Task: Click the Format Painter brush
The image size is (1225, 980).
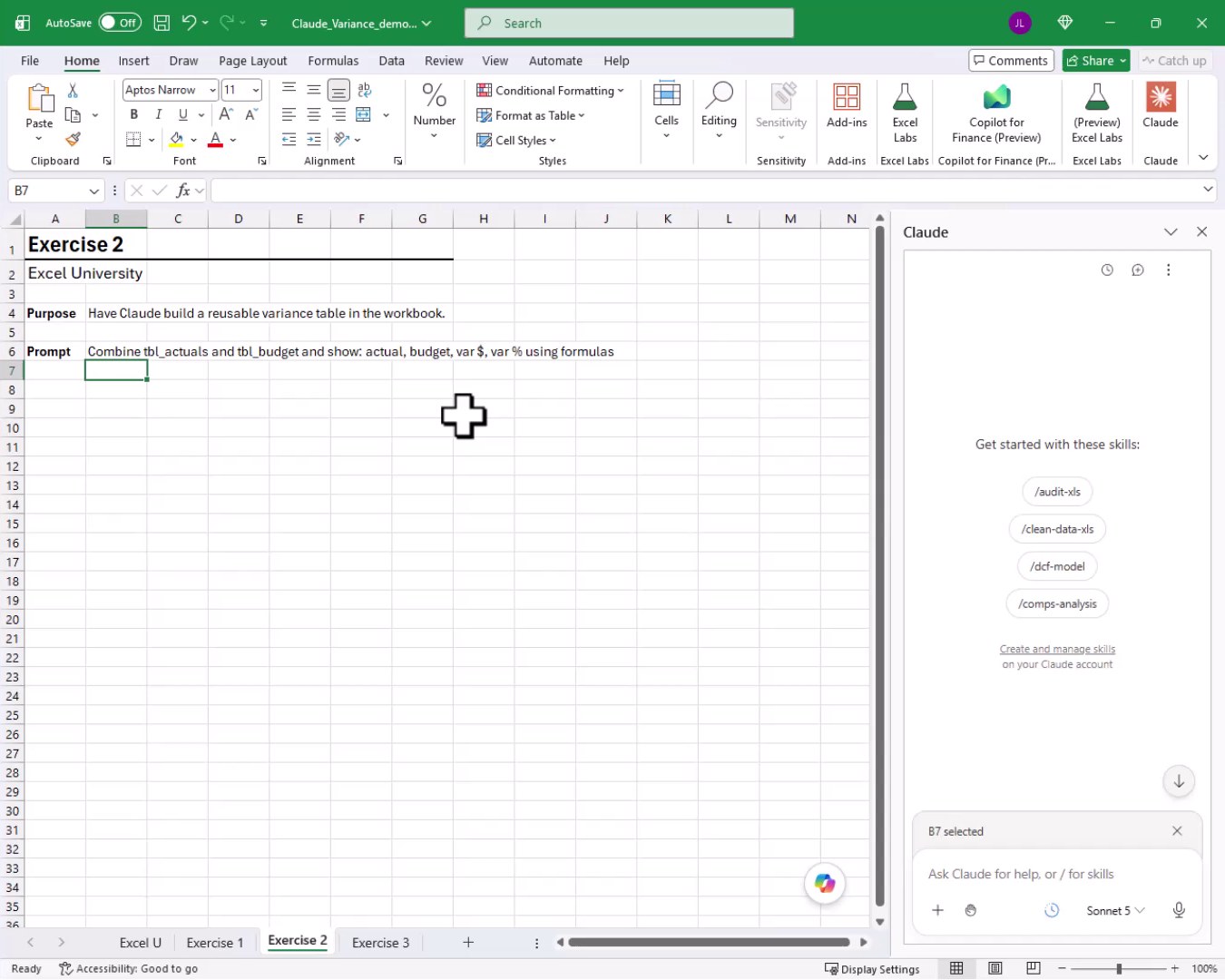Action: tap(73, 140)
